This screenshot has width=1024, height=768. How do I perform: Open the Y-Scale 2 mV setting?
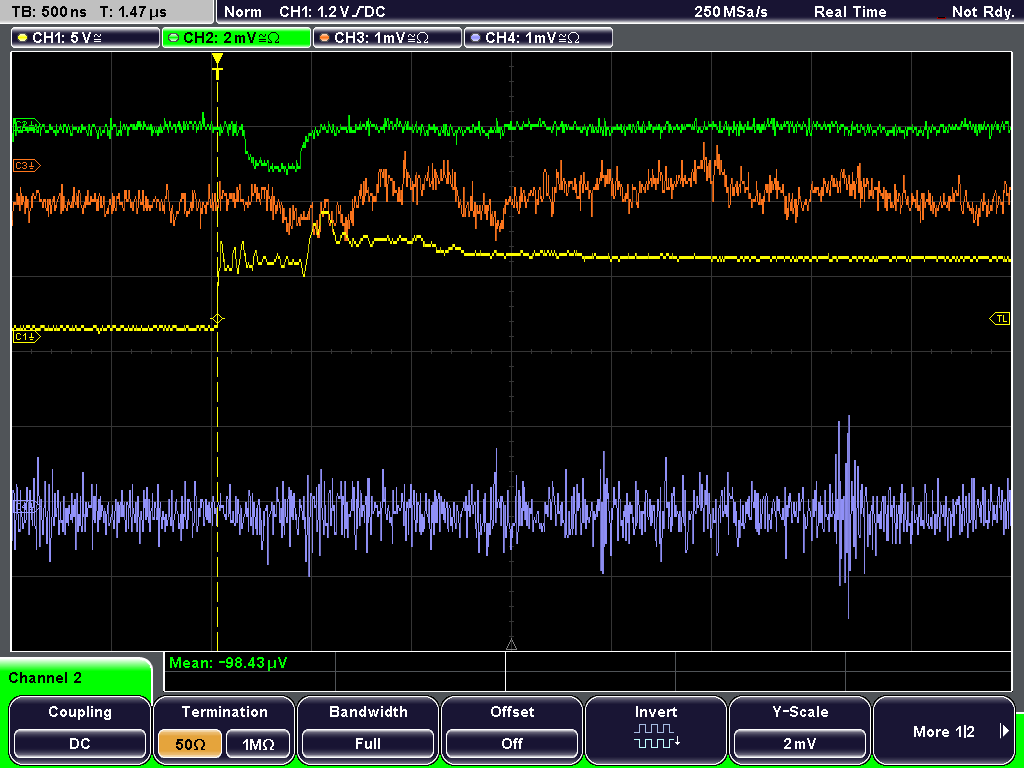[800, 730]
